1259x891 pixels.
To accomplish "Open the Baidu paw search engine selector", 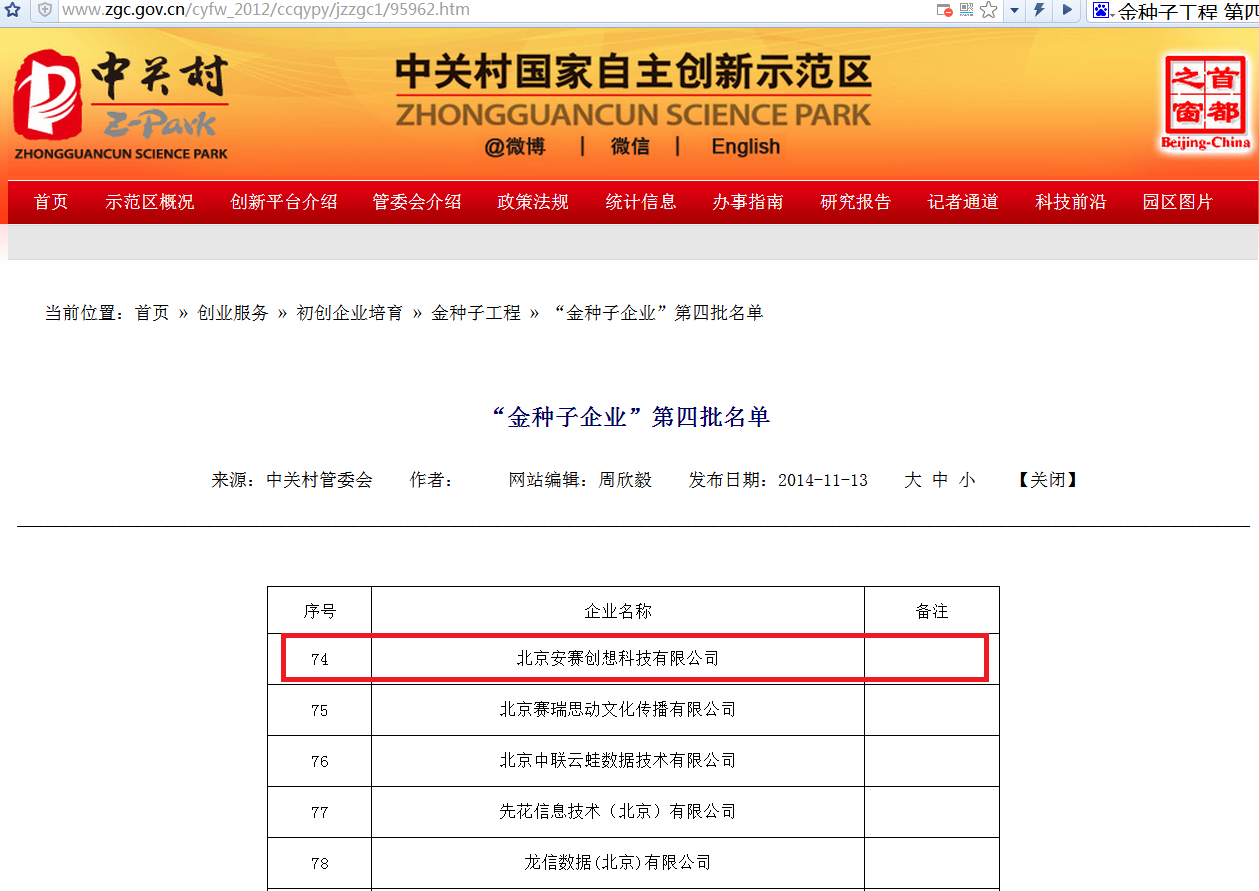I will [x=1103, y=11].
